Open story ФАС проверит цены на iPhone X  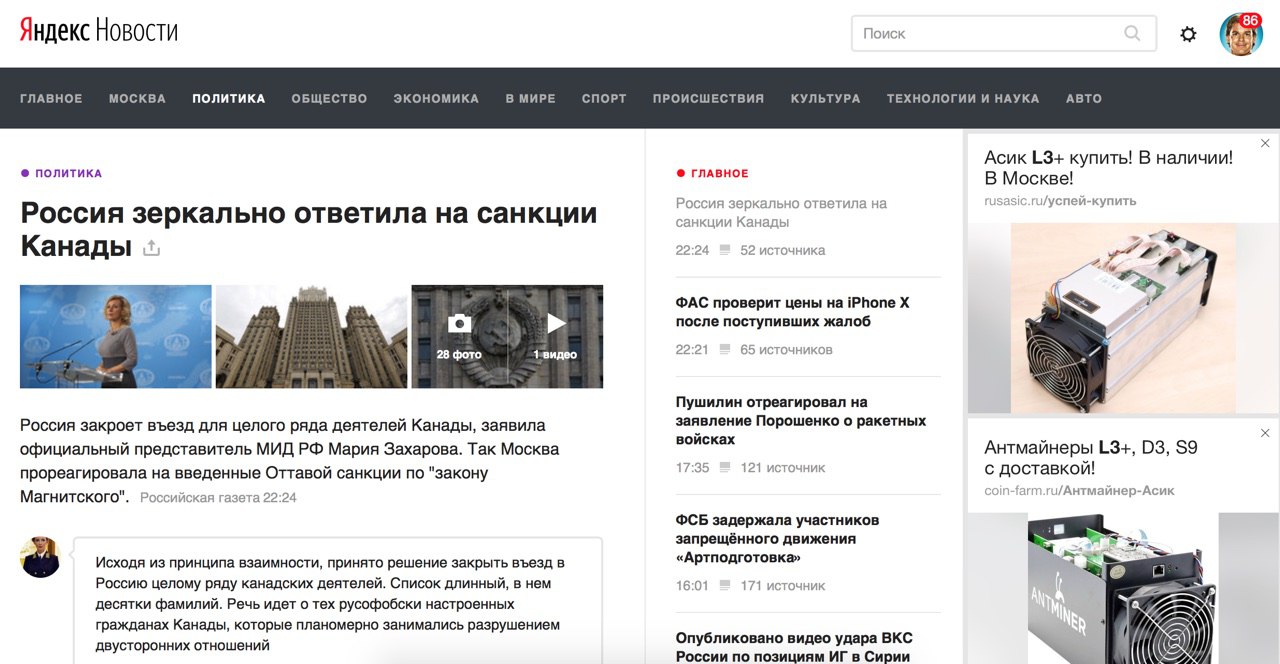(792, 312)
